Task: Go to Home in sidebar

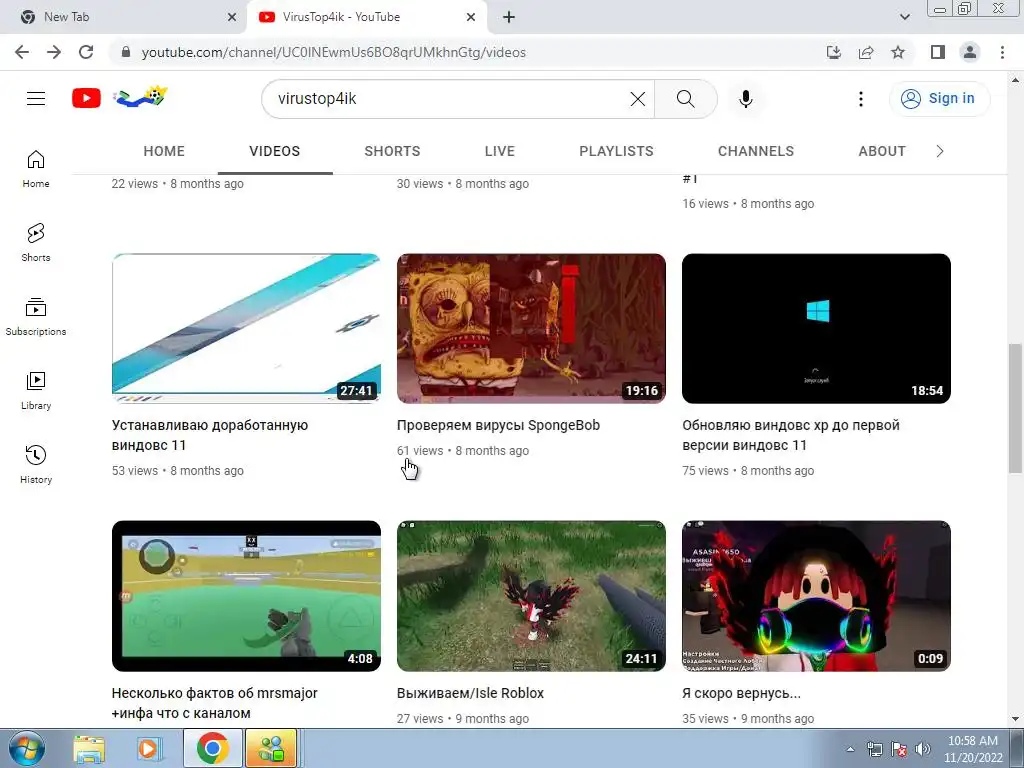Action: 36,168
